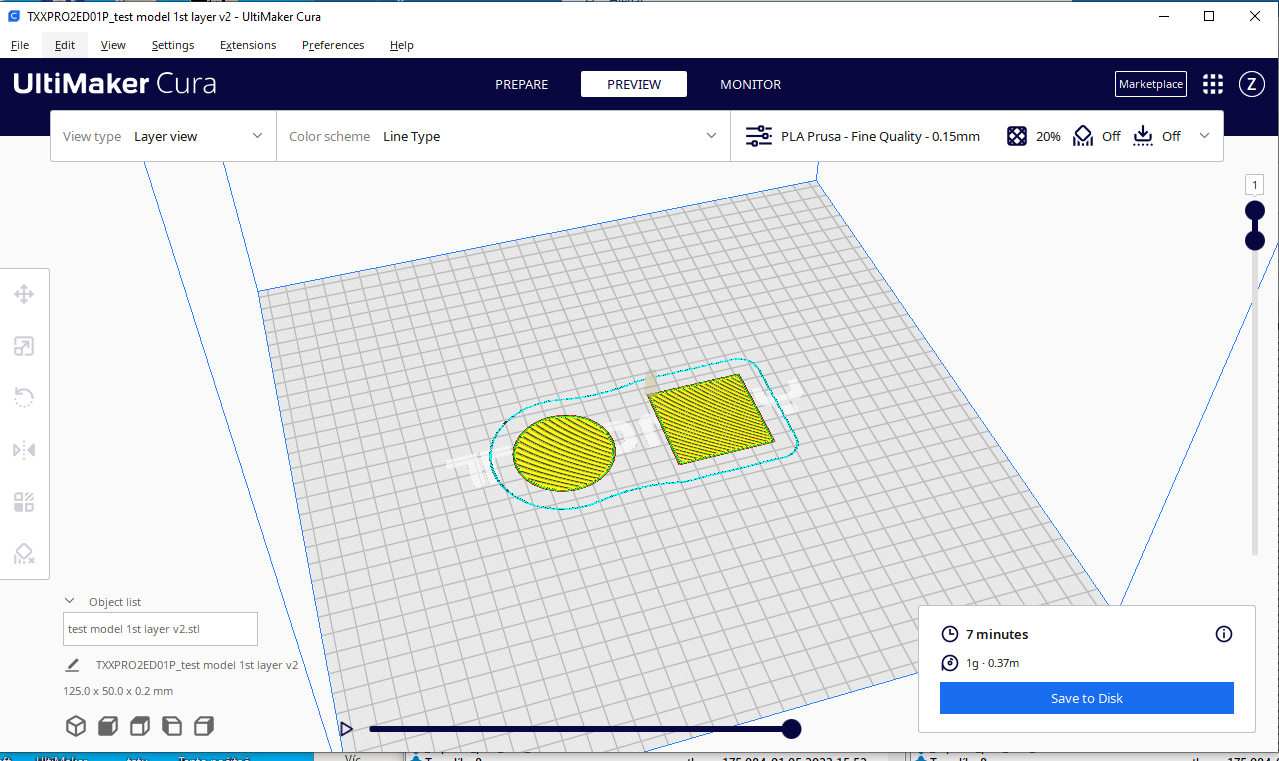Open the Support Blocker tool
Viewport: 1279px width, 761px height.
[24, 554]
